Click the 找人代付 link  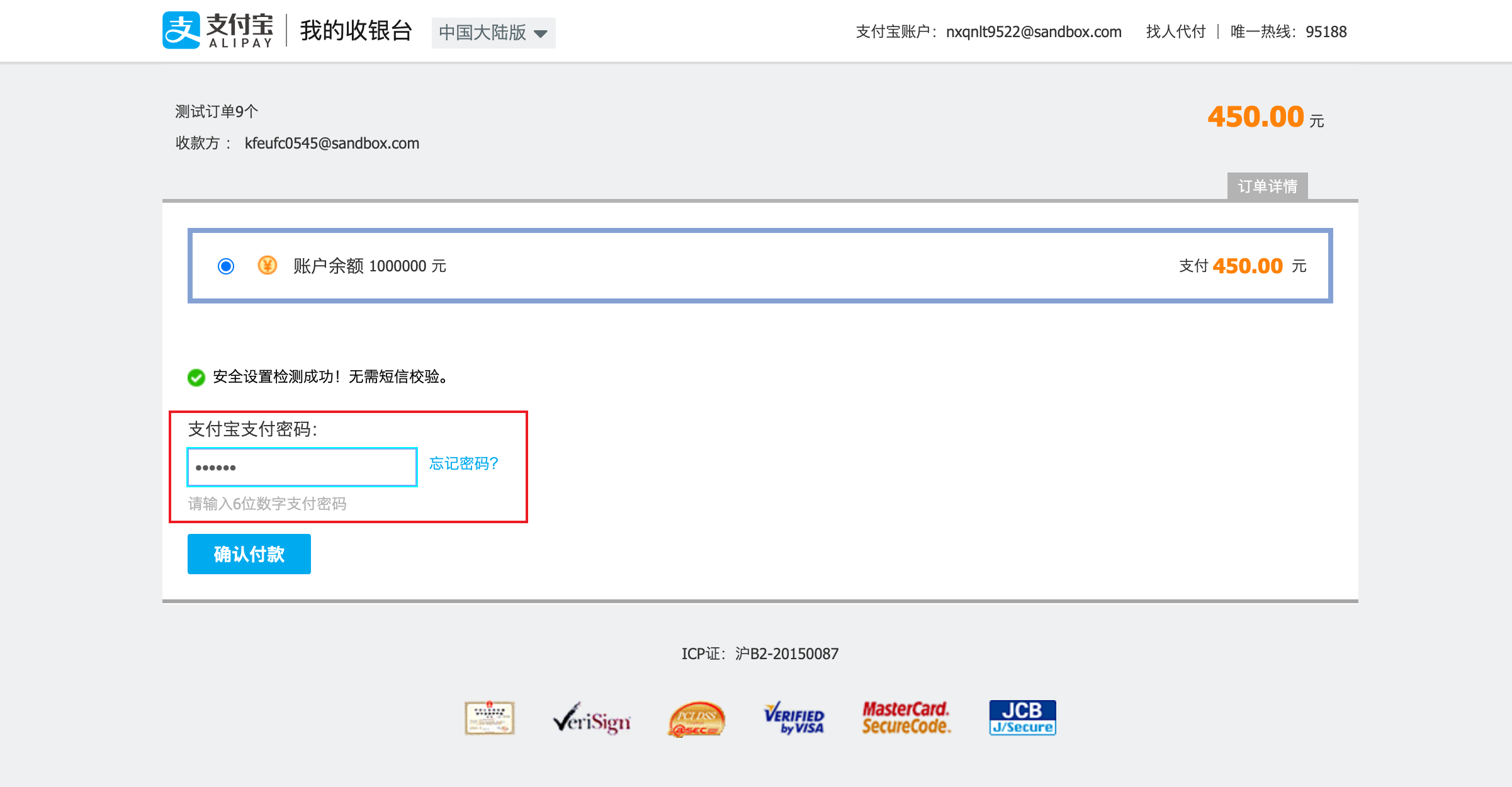click(1175, 31)
